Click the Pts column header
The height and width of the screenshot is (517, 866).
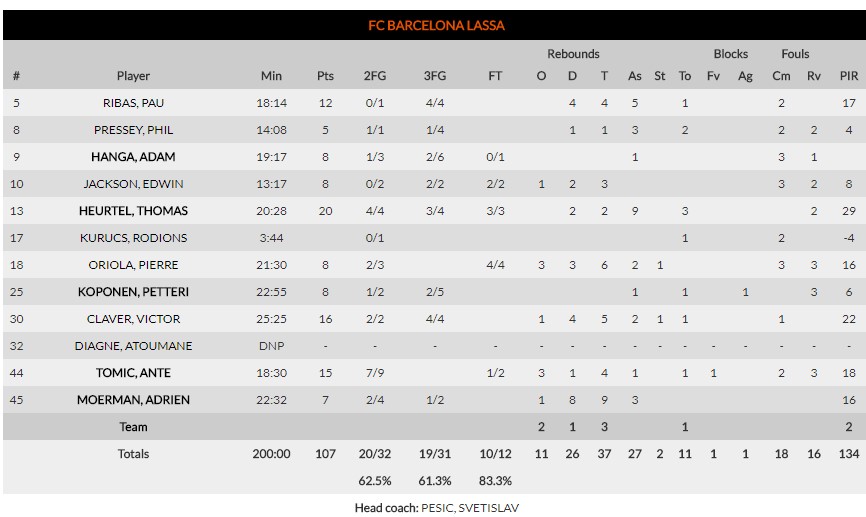325,76
